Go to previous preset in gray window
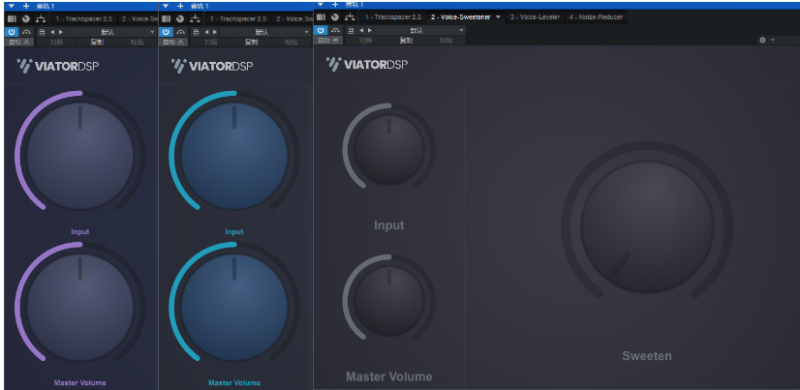Screen dimensions: 800x390 pos(362,31)
